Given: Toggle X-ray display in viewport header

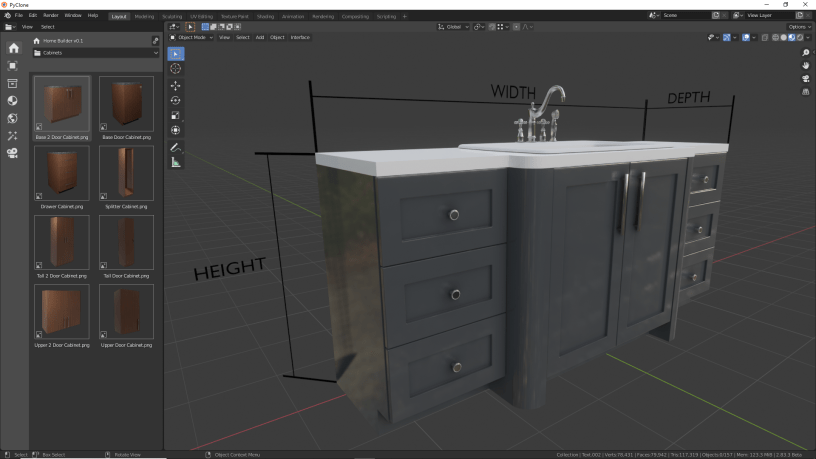Looking at the screenshot, I should (x=765, y=37).
